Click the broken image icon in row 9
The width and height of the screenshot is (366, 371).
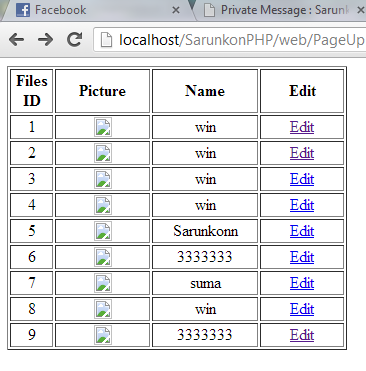tap(103, 335)
